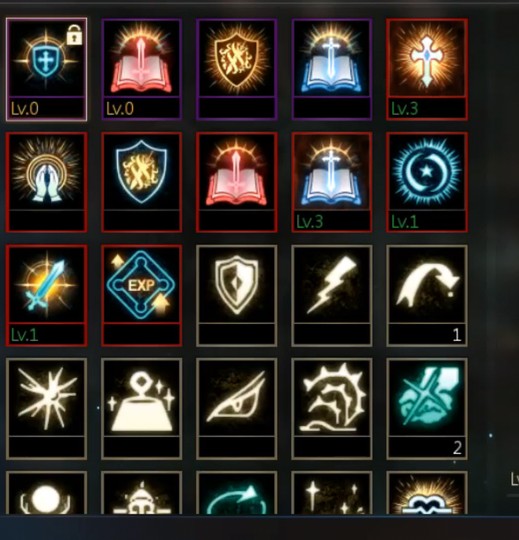The height and width of the screenshot is (540, 519).
Task: Select the blue-outlined flame shield icon
Action: click(142, 182)
